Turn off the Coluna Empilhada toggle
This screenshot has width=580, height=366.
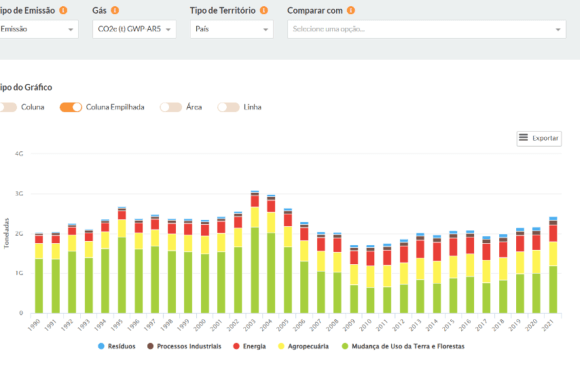tap(71, 107)
